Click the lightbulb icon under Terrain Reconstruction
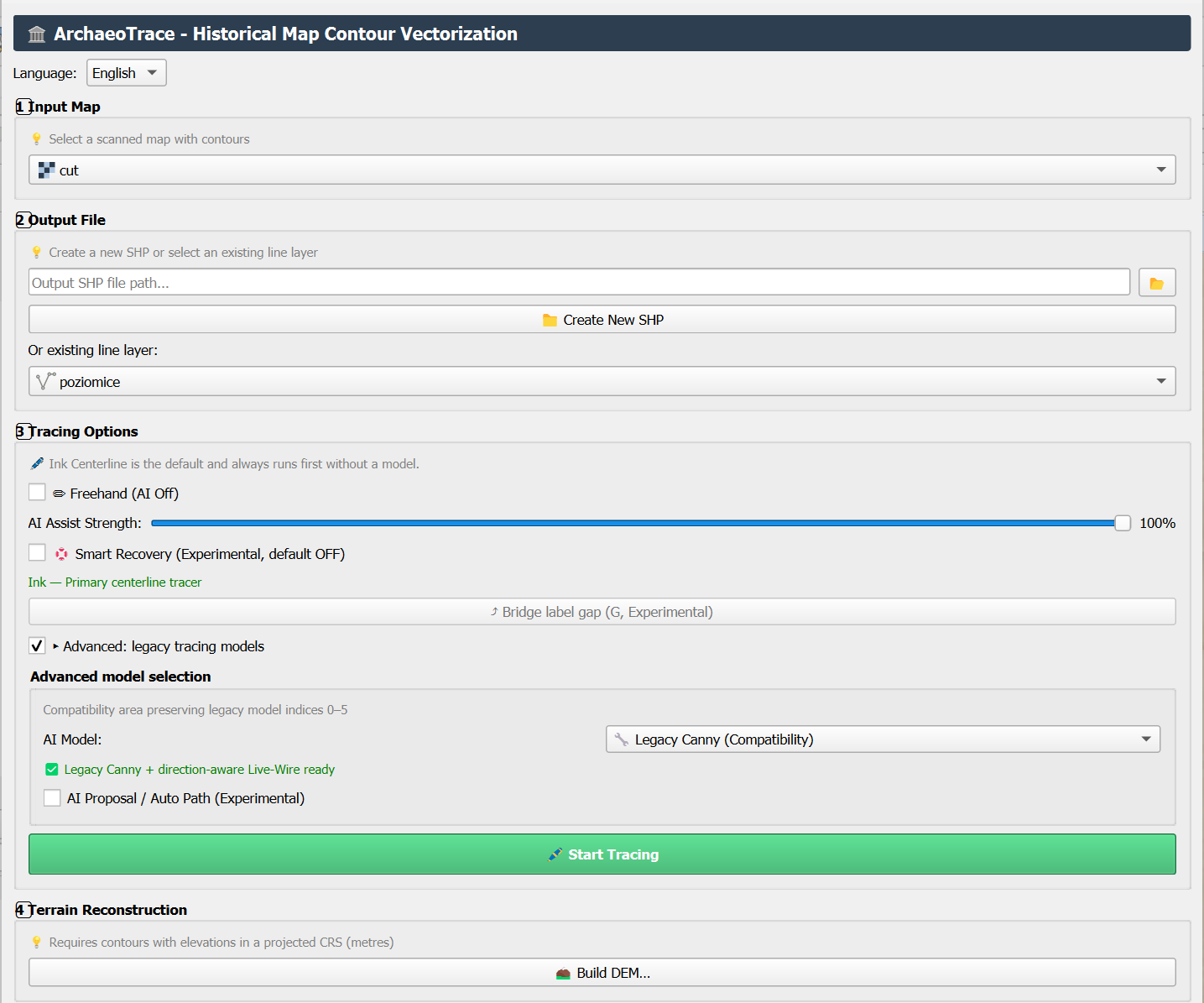The height and width of the screenshot is (1003, 1204). coord(36,943)
